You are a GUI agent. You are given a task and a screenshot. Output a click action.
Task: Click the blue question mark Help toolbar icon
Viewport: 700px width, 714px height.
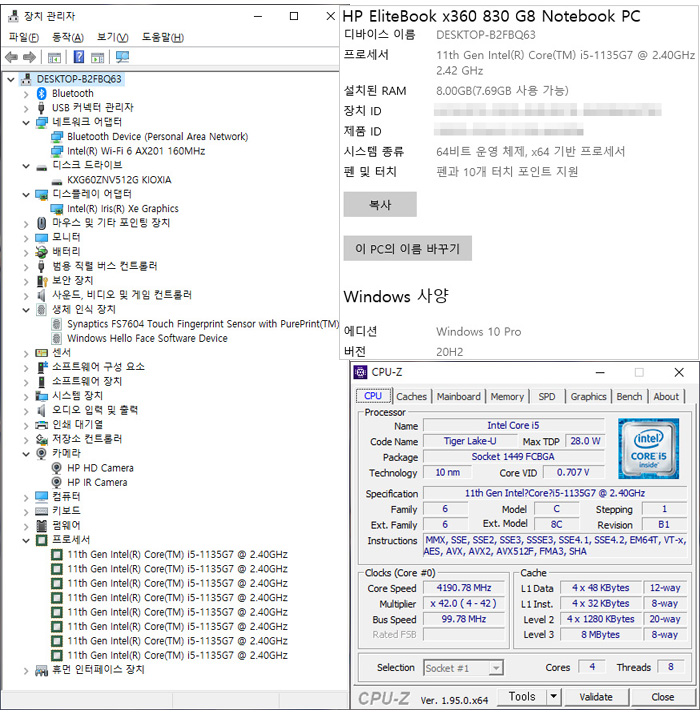coord(78,57)
